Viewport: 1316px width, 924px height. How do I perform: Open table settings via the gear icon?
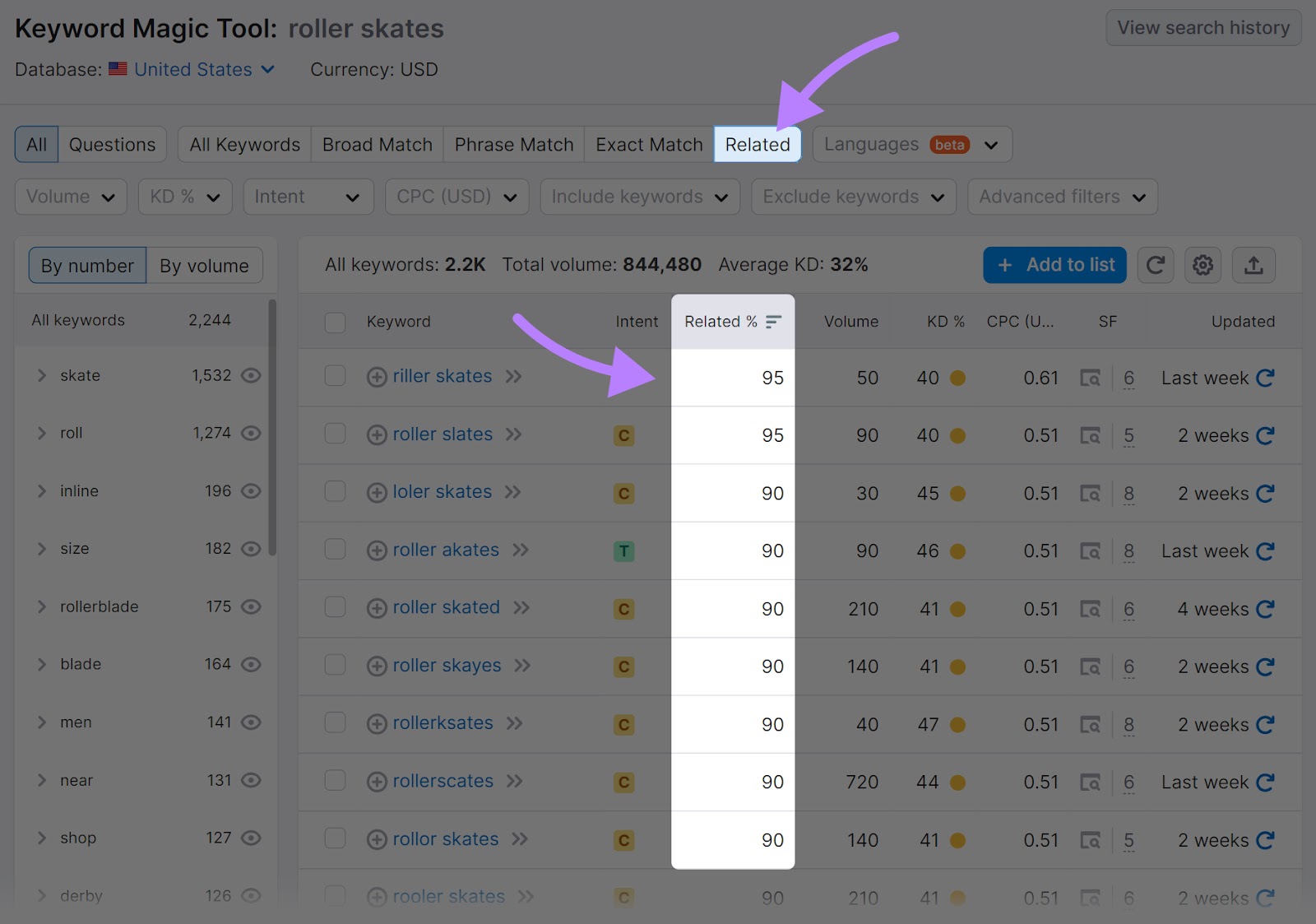tap(1202, 265)
